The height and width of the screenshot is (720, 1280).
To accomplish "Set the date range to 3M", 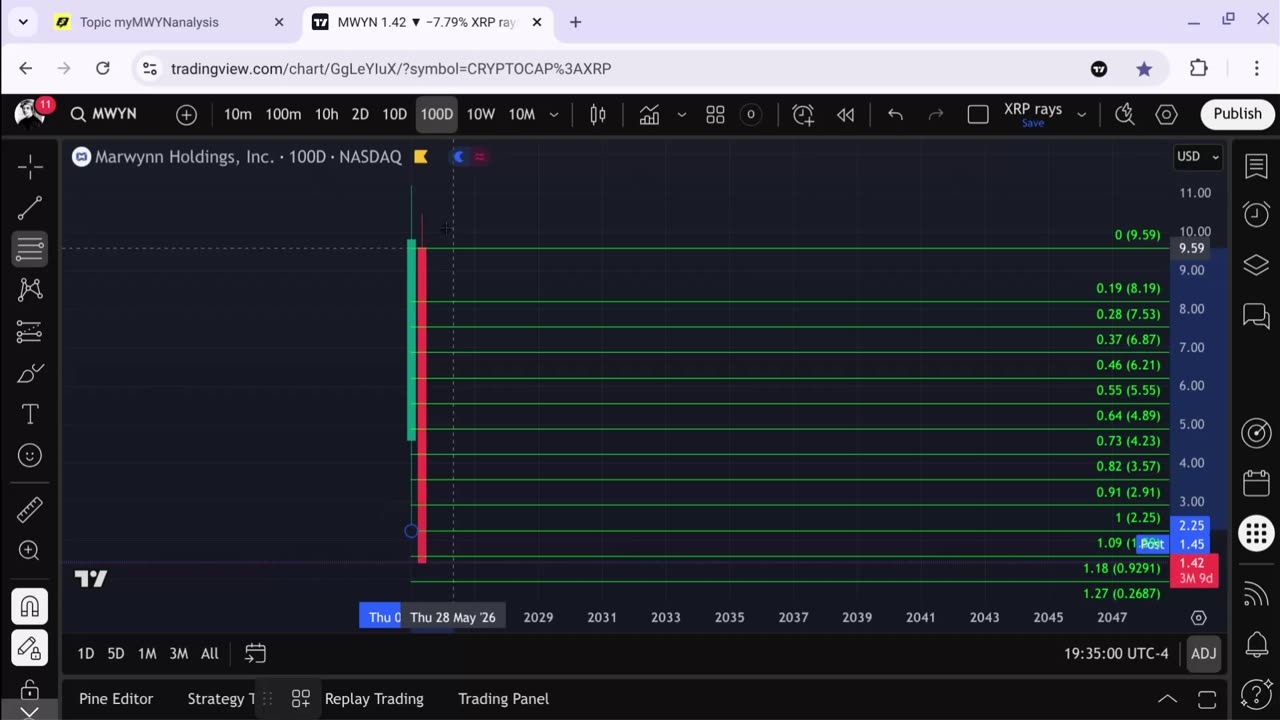I will click(x=178, y=654).
